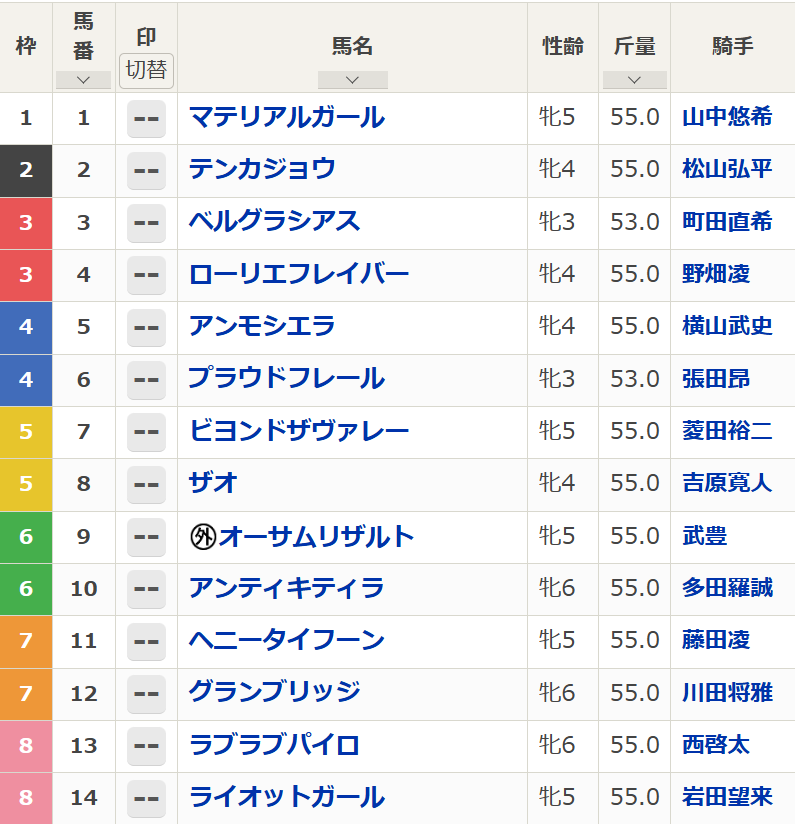Open mark selector for horse number 1
This screenshot has width=795, height=824.
pyautogui.click(x=146, y=118)
